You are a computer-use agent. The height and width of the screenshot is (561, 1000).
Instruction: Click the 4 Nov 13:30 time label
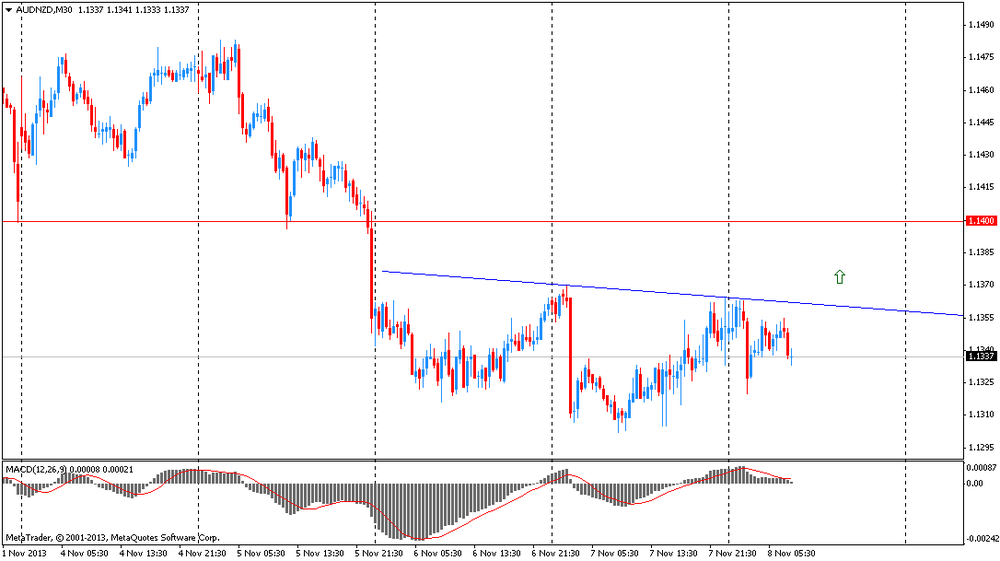click(143, 553)
